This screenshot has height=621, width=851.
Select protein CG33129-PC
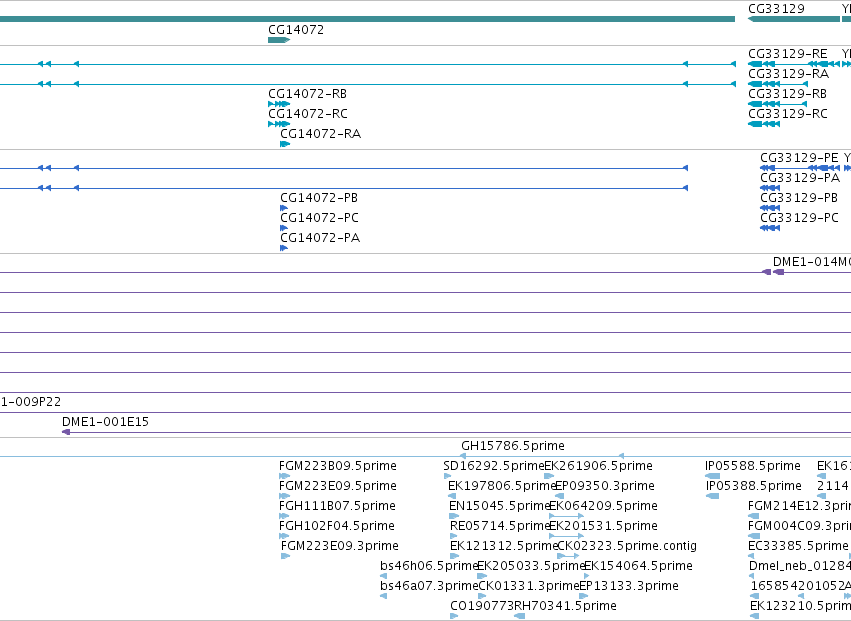point(799,218)
